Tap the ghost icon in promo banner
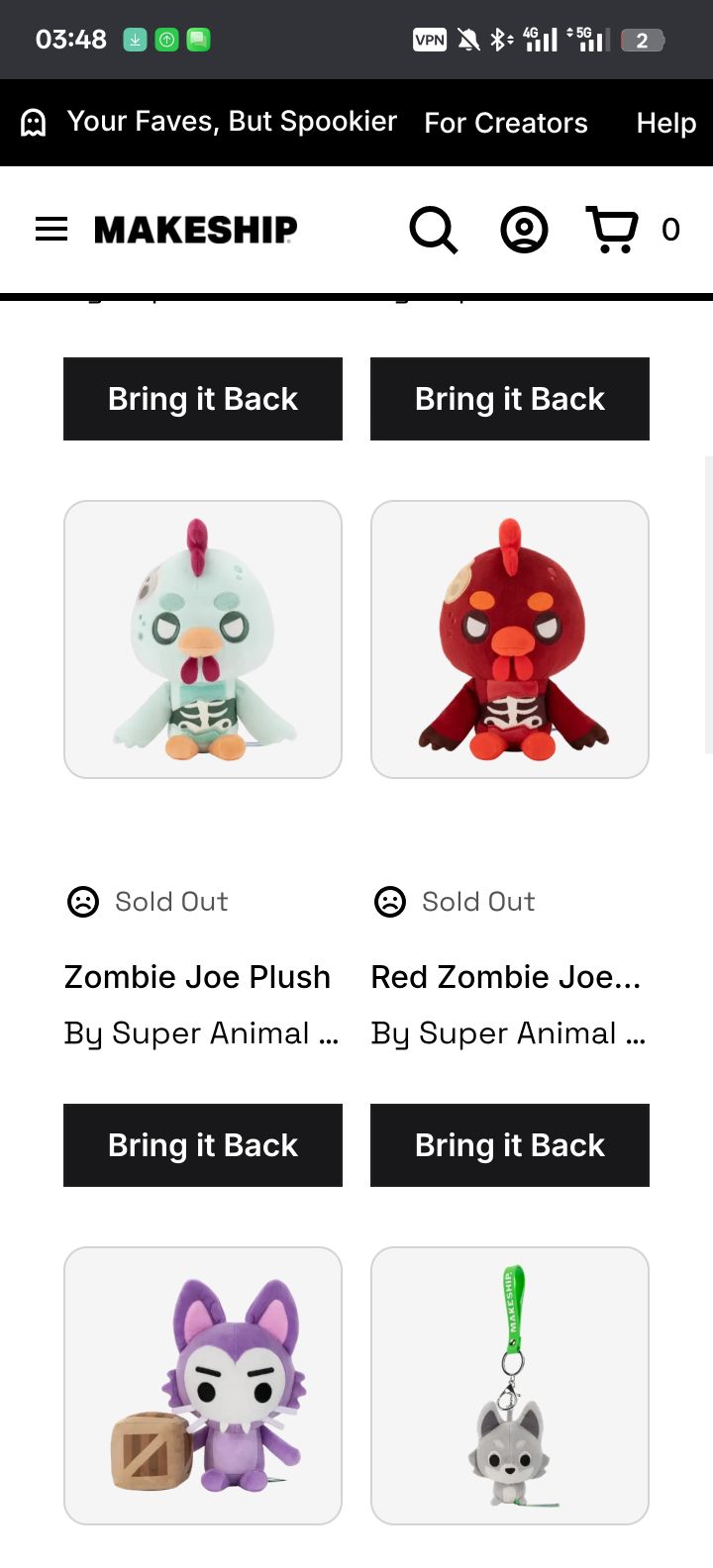Image resolution: width=713 pixels, height=1568 pixels. click(34, 123)
